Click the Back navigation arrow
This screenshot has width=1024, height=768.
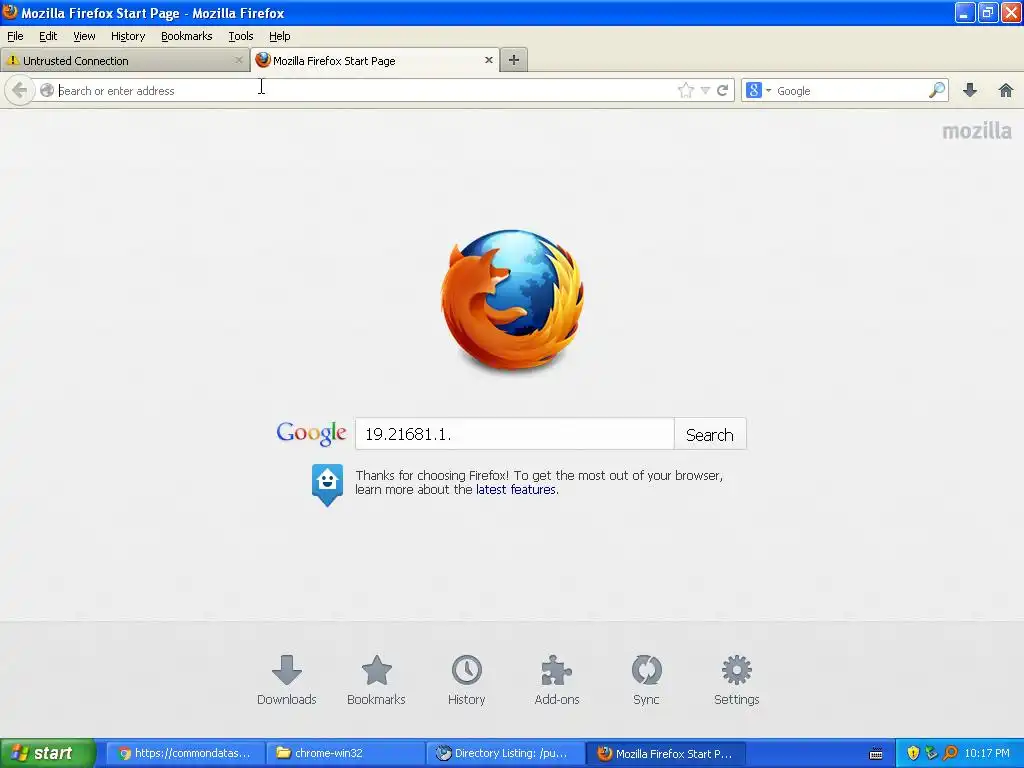pos(19,90)
